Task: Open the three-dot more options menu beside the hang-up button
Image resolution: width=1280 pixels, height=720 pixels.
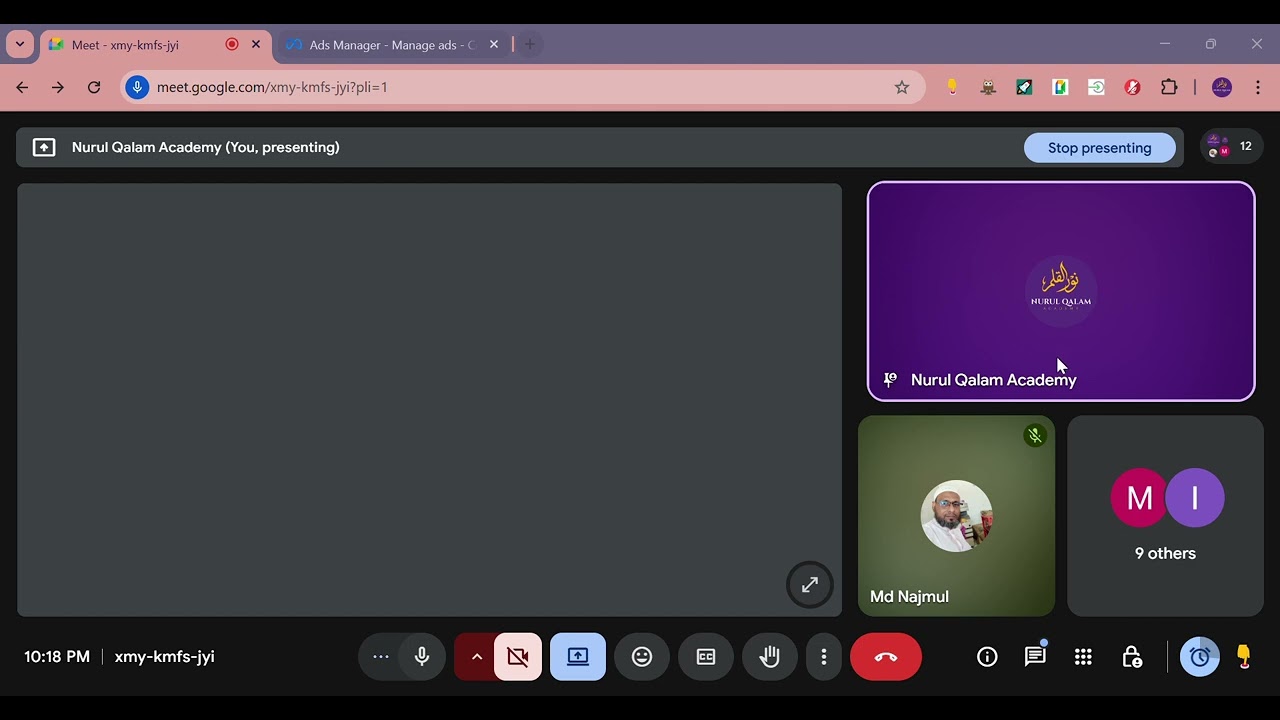Action: 824,657
